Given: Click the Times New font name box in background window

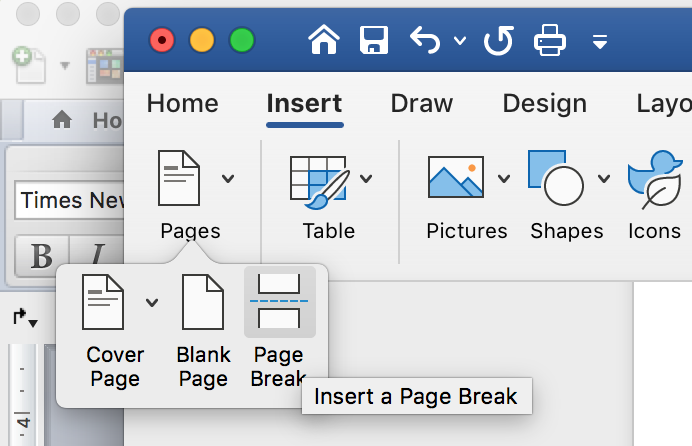Looking at the screenshot, I should [x=70, y=200].
